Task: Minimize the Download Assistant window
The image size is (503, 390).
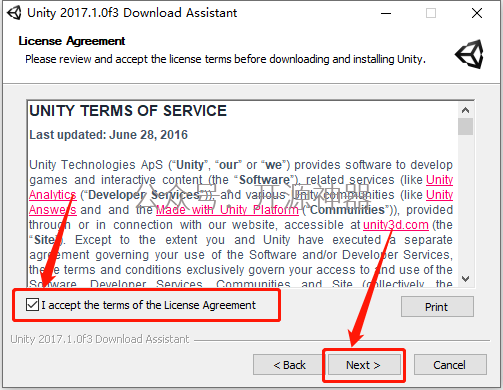Action: (386, 13)
